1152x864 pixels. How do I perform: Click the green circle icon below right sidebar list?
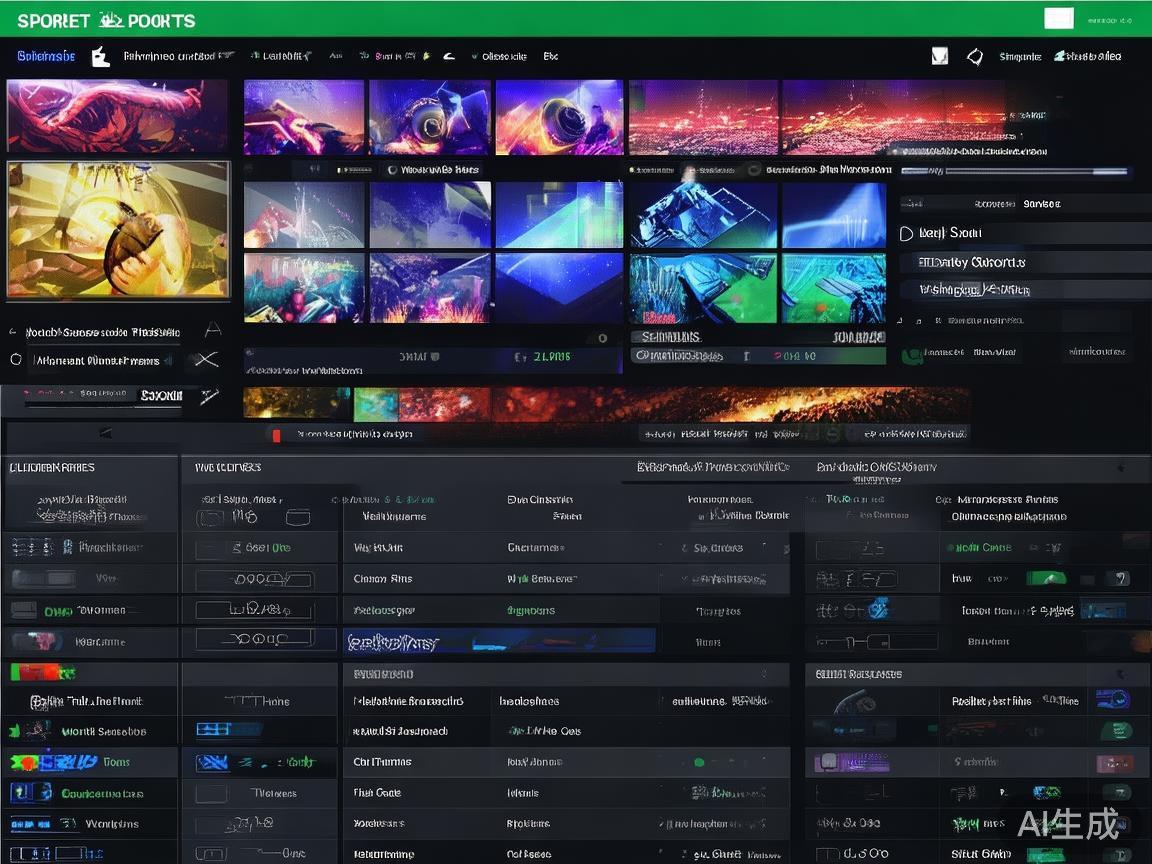(911, 354)
